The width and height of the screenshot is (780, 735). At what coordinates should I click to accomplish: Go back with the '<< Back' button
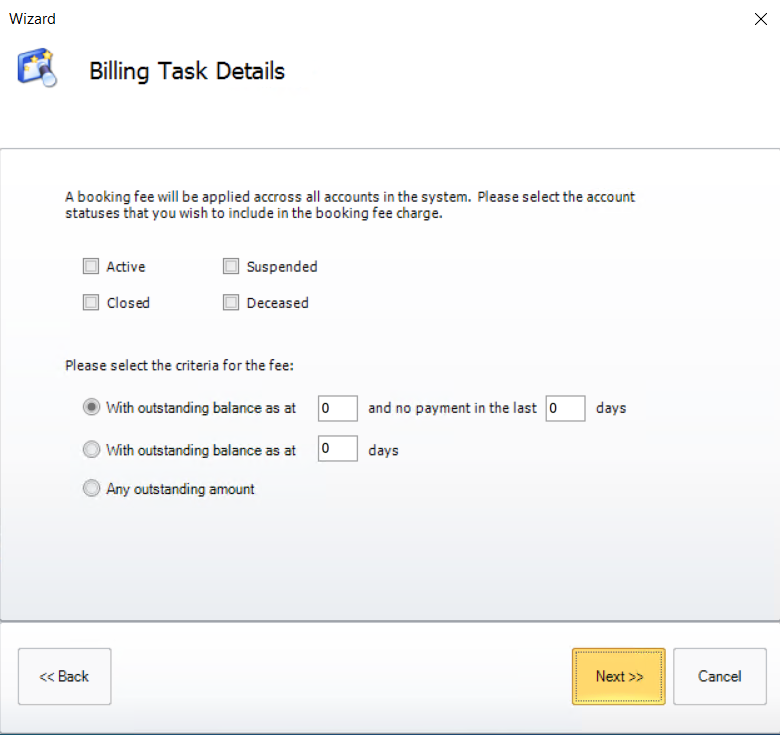(x=65, y=677)
